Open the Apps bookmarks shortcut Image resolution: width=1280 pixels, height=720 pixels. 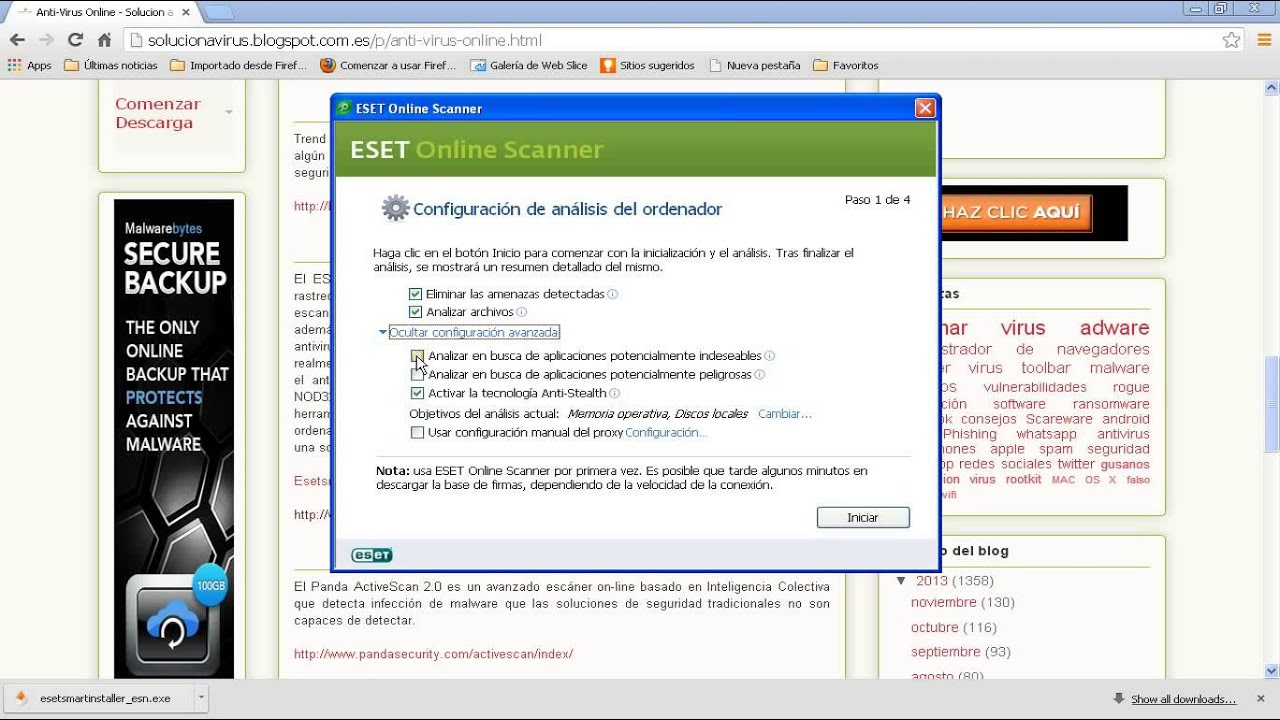point(29,65)
